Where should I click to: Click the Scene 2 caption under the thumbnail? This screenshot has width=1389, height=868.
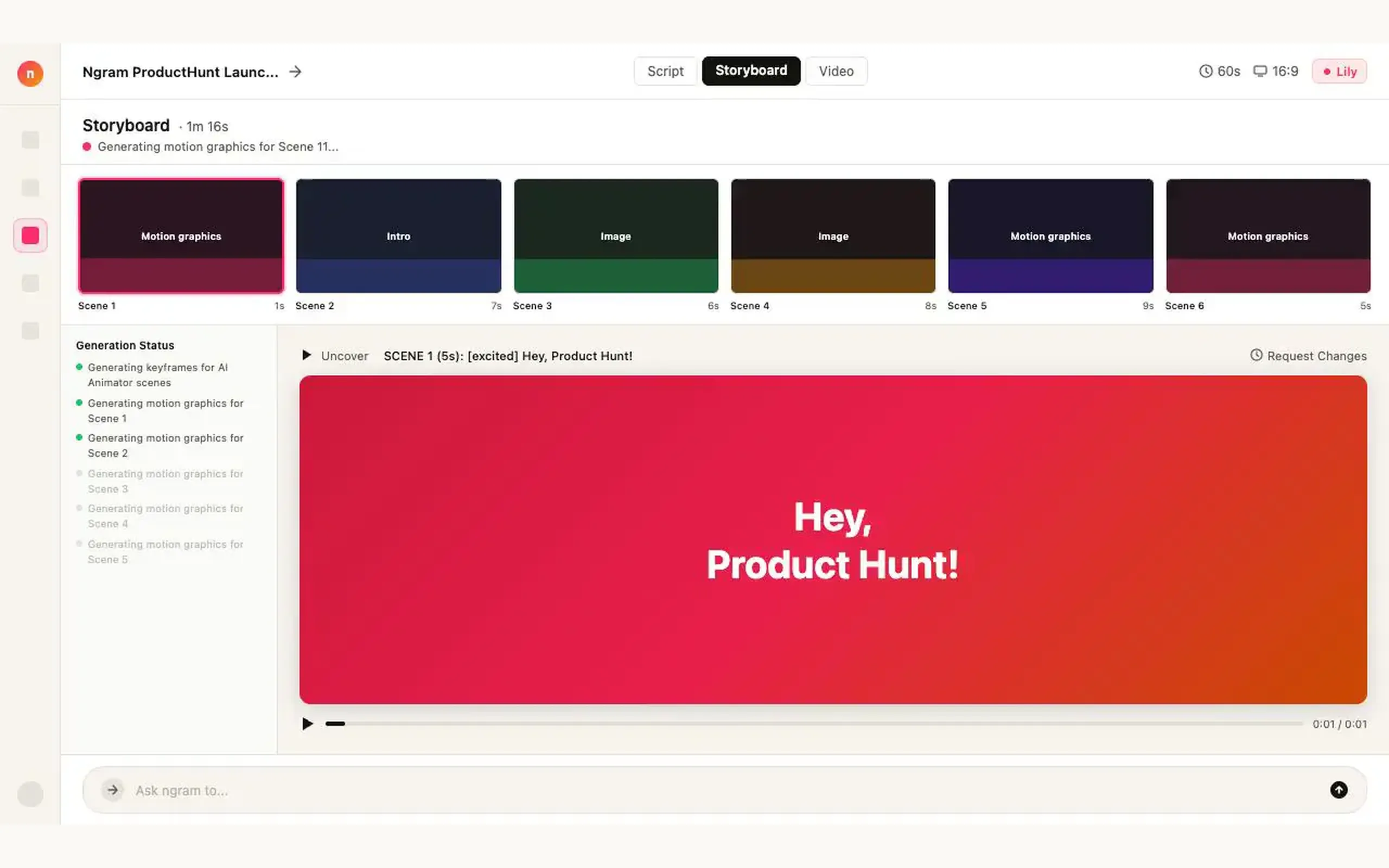[315, 306]
